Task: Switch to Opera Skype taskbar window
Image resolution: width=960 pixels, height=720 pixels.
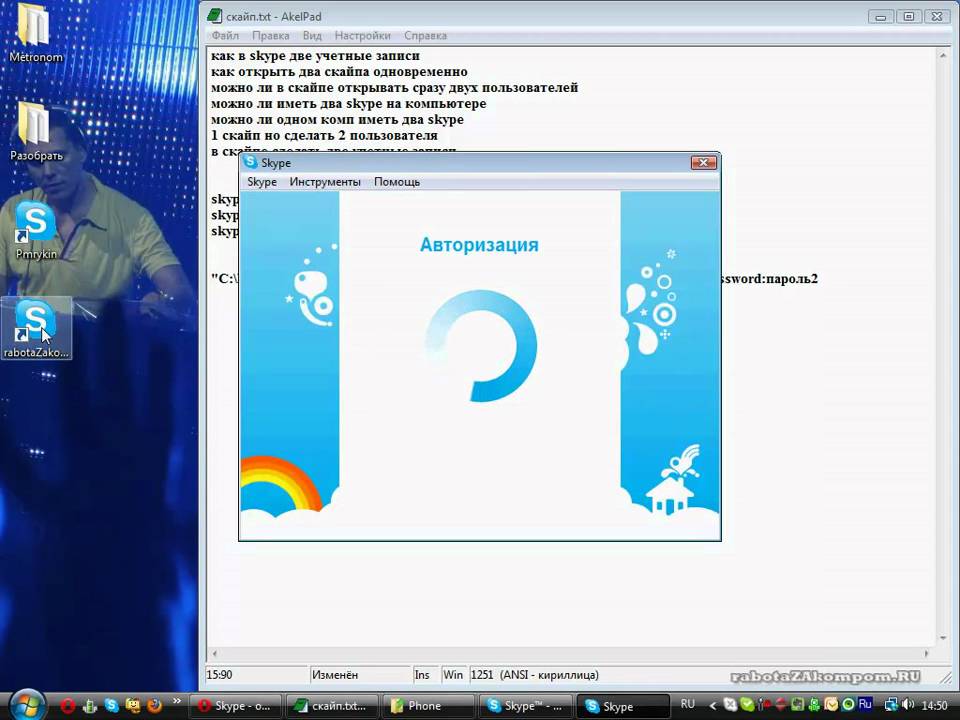Action: tap(235, 706)
